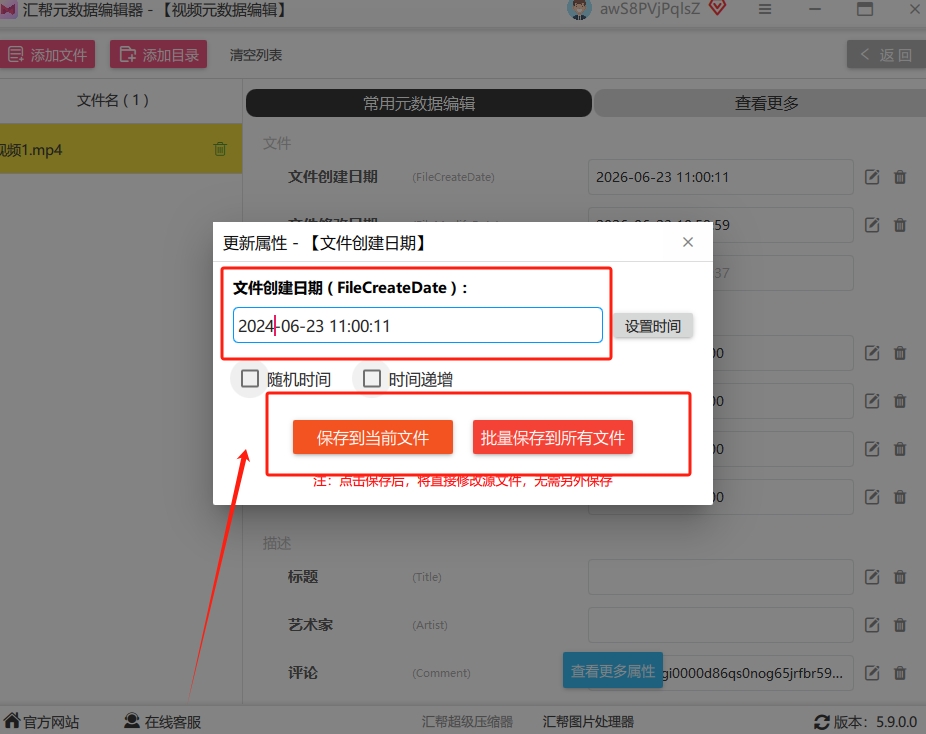The image size is (926, 734).
Task: Click the 艺术家 (Artist) input field
Action: (720, 625)
